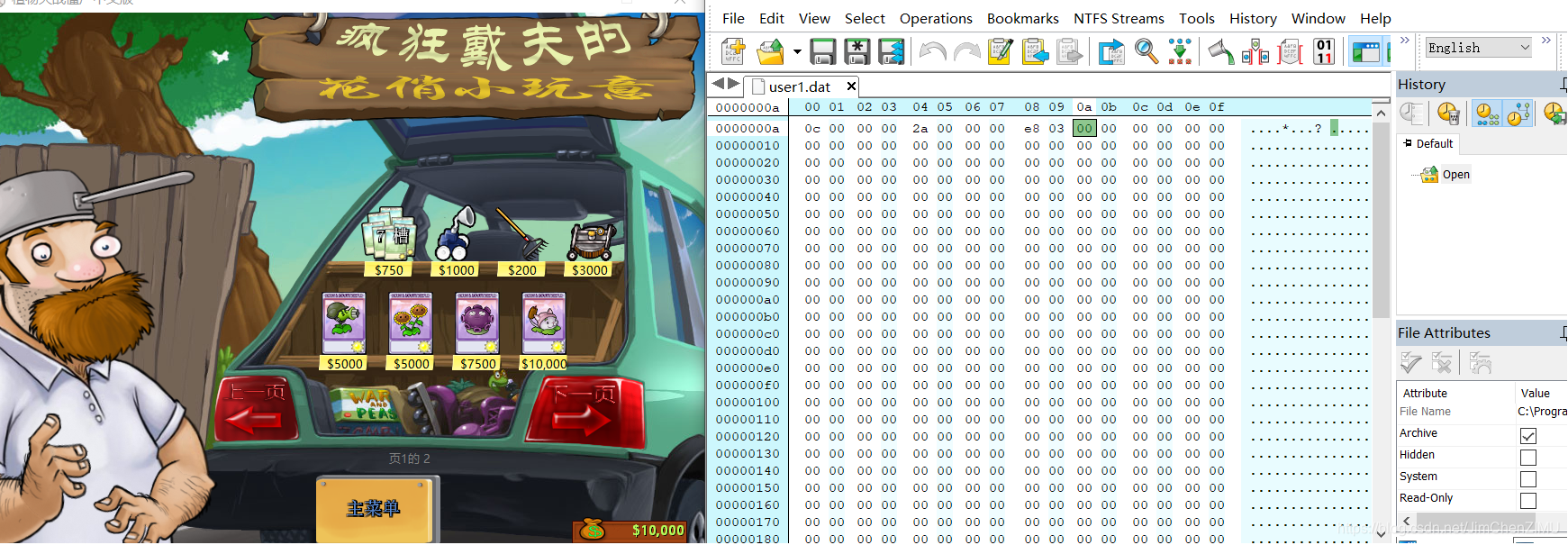Open the Tools menu
Screen dimensions: 1568x545
pos(1196,18)
